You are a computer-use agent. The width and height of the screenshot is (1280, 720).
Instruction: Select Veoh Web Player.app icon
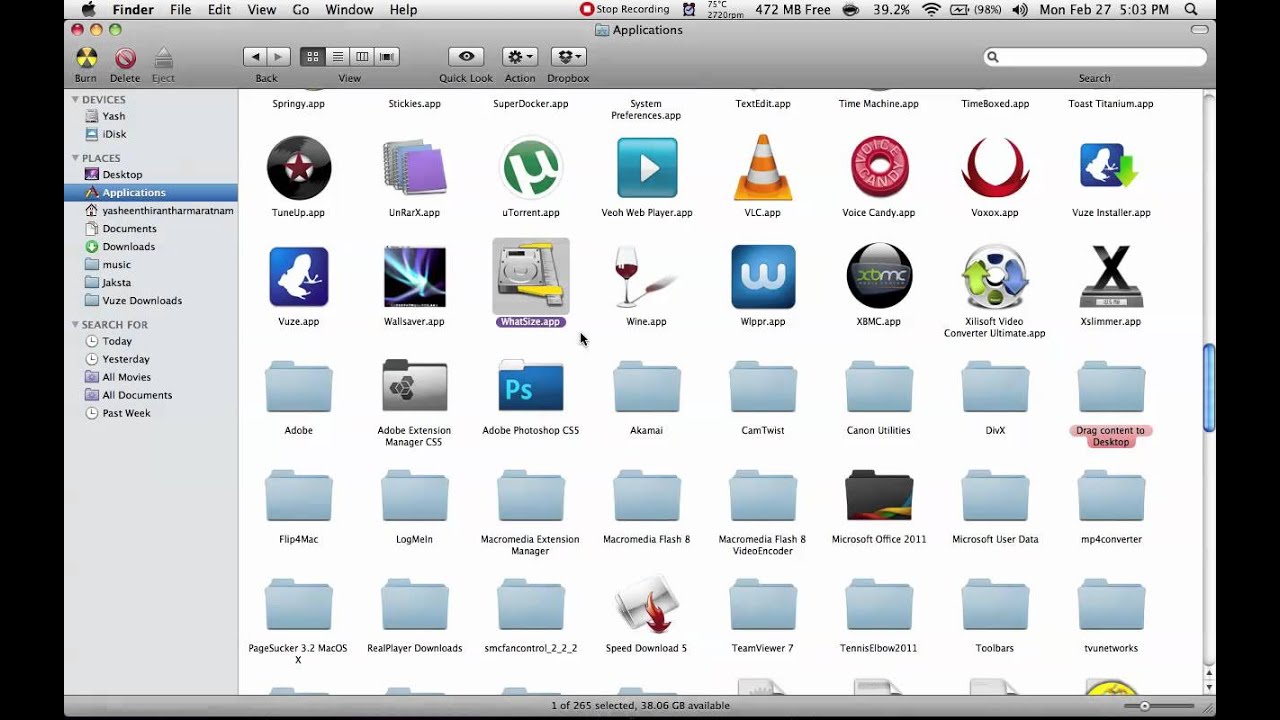646,168
